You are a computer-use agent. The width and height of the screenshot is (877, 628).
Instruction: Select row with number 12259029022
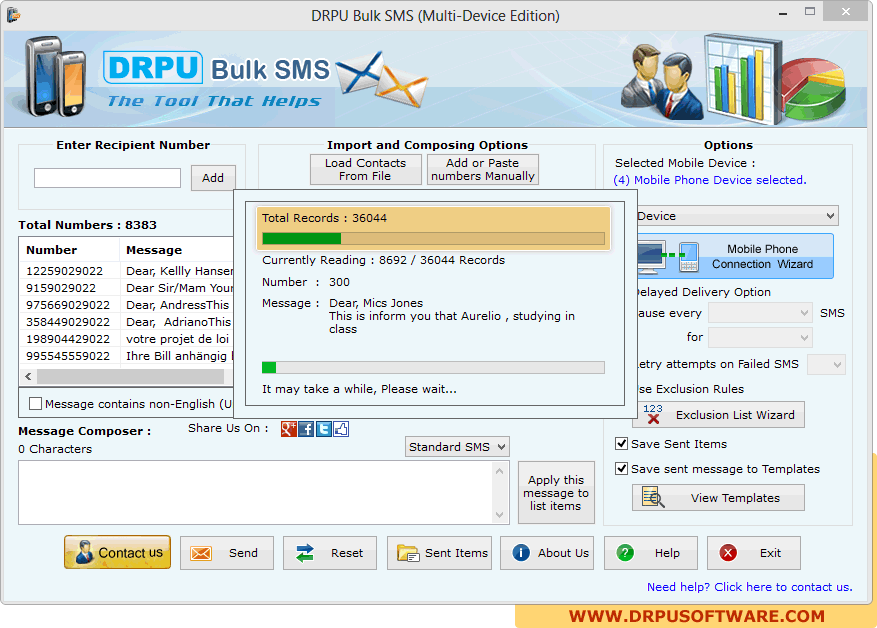(x=126, y=271)
